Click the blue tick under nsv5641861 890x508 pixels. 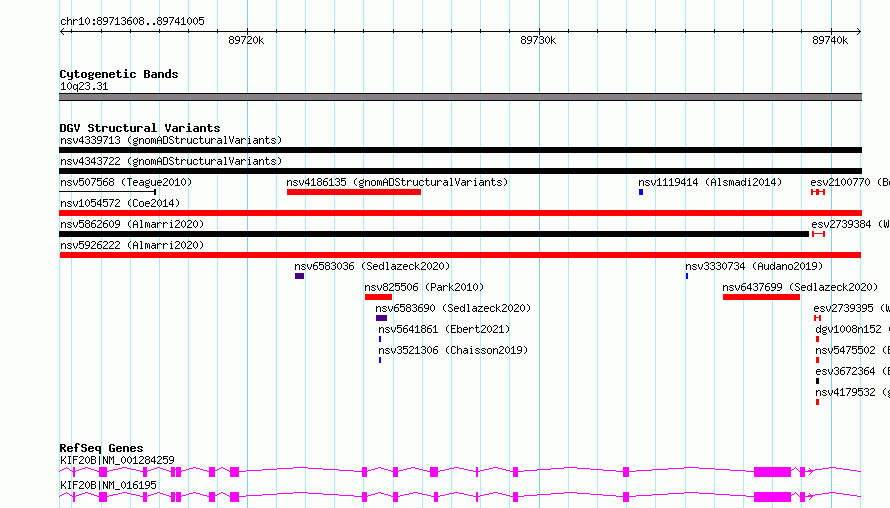coord(380,339)
